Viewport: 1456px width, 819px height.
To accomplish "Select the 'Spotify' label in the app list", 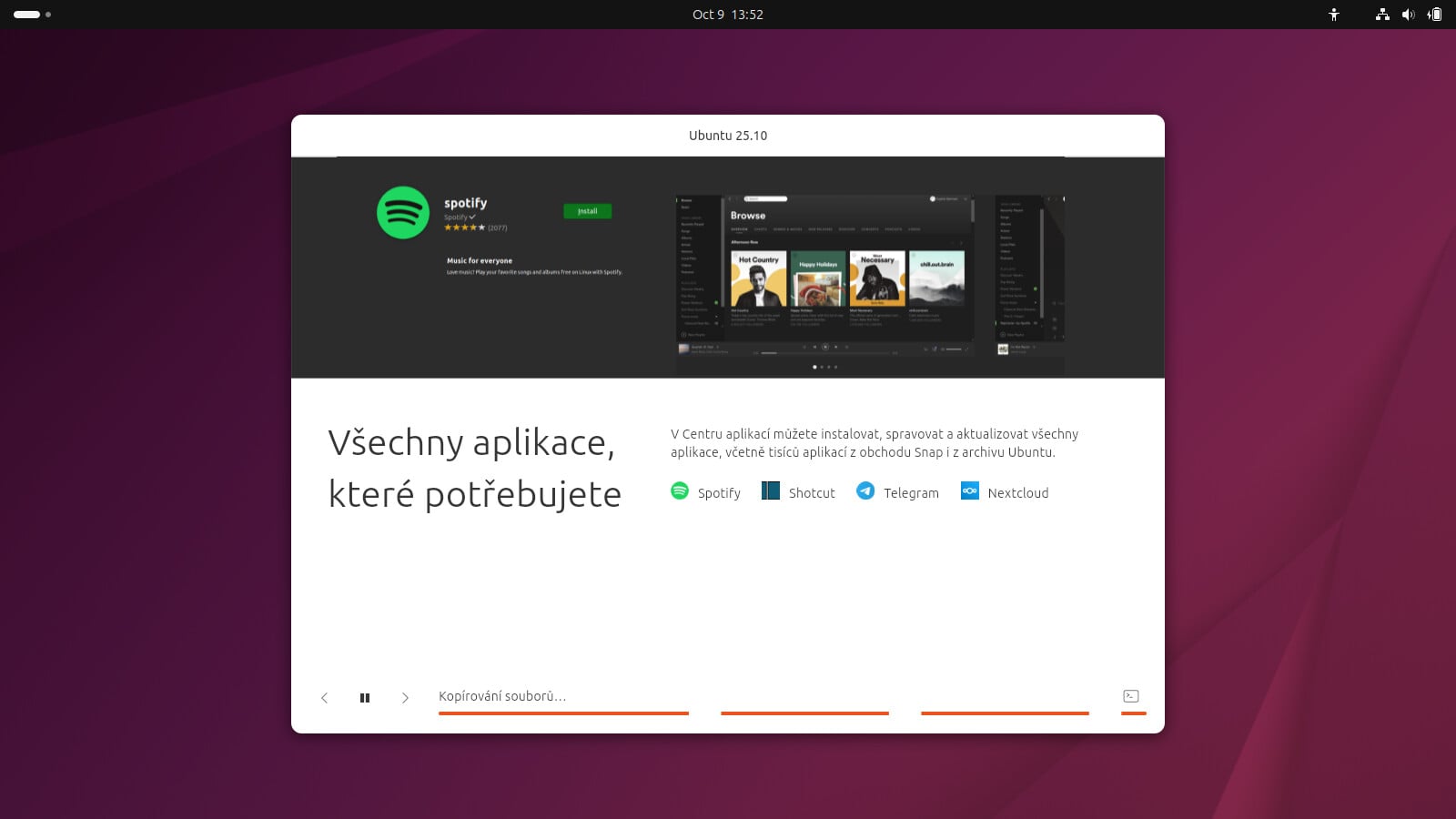I will pos(719,493).
